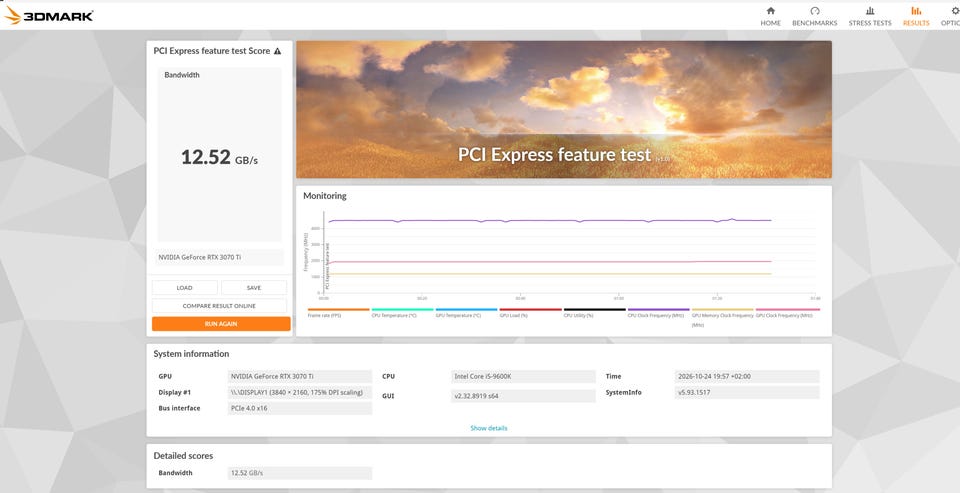Screen dimensions: 960x493
Task: Toggle GPU Clock Frequency legend swatch
Action: click(x=788, y=310)
